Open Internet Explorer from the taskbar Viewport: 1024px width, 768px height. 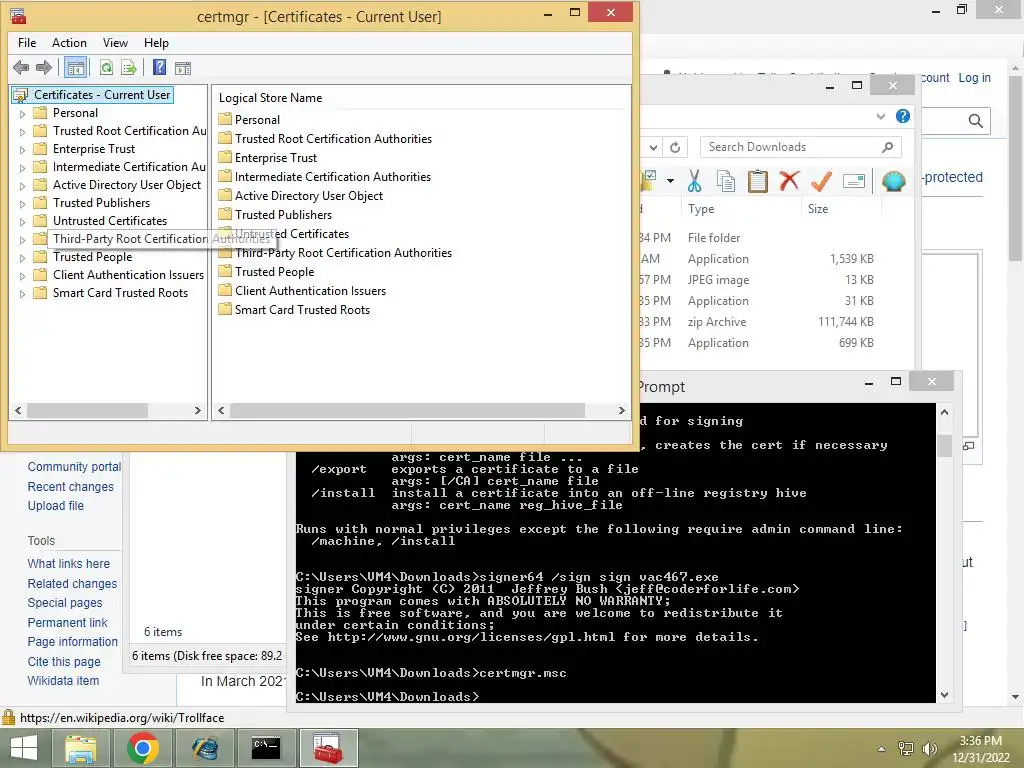point(205,748)
